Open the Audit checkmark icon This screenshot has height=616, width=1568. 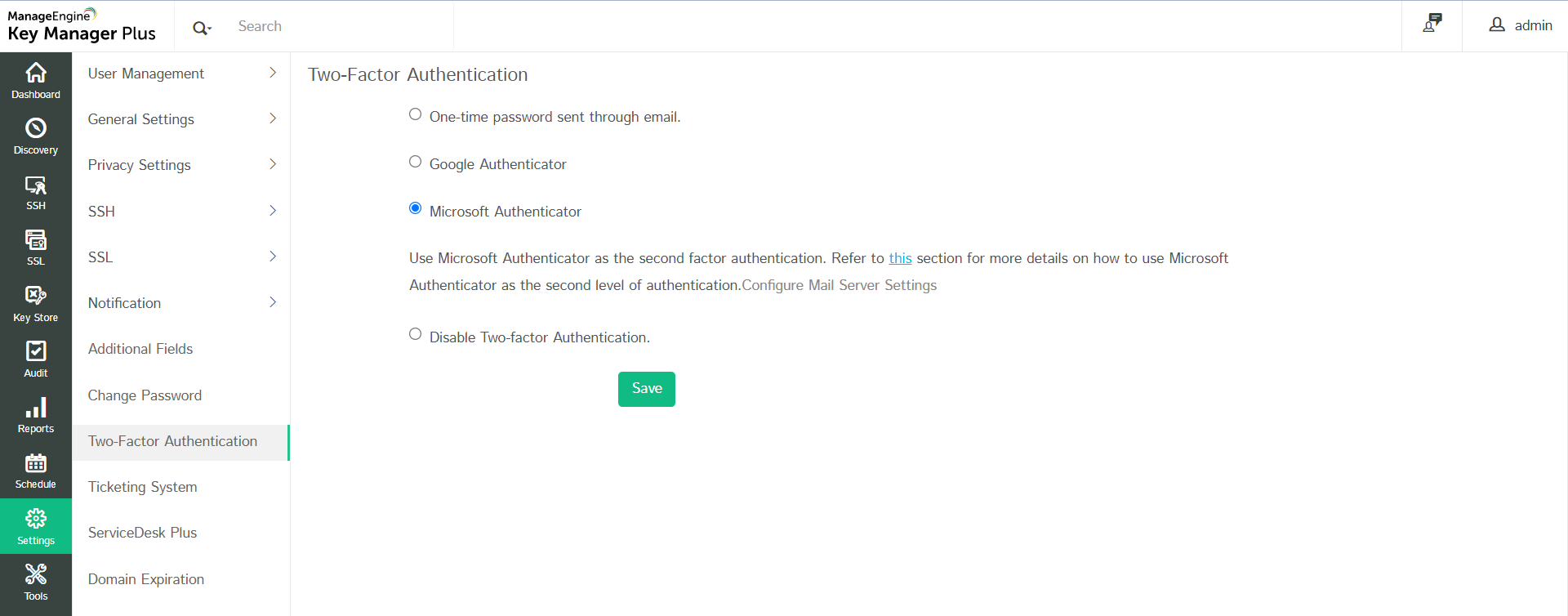tap(36, 359)
